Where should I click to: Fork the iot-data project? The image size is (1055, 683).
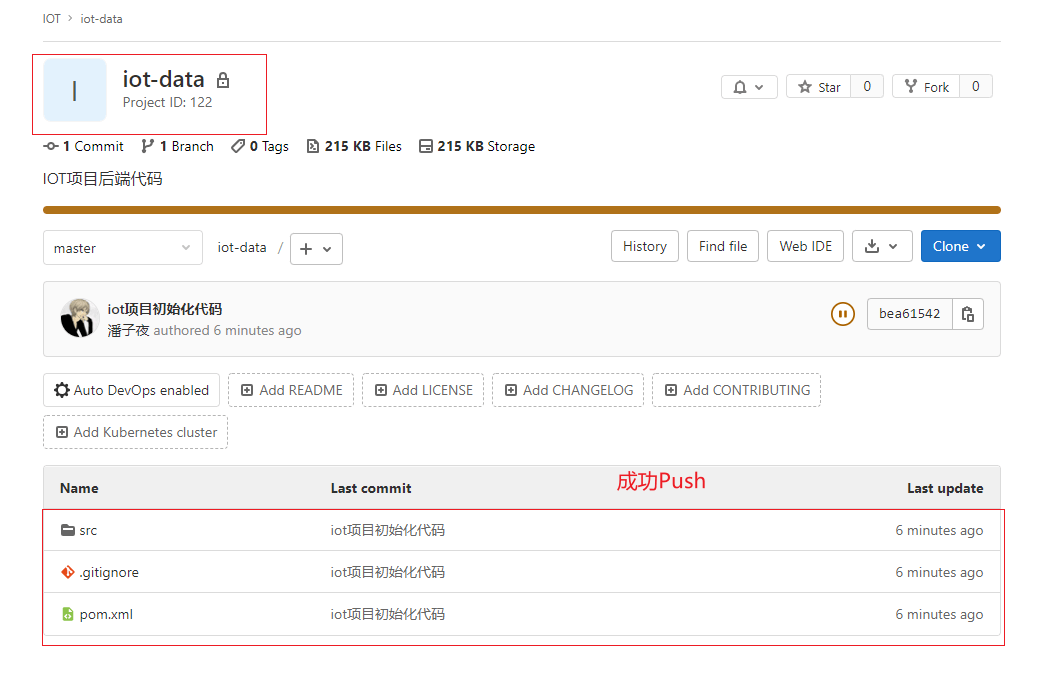(x=926, y=87)
